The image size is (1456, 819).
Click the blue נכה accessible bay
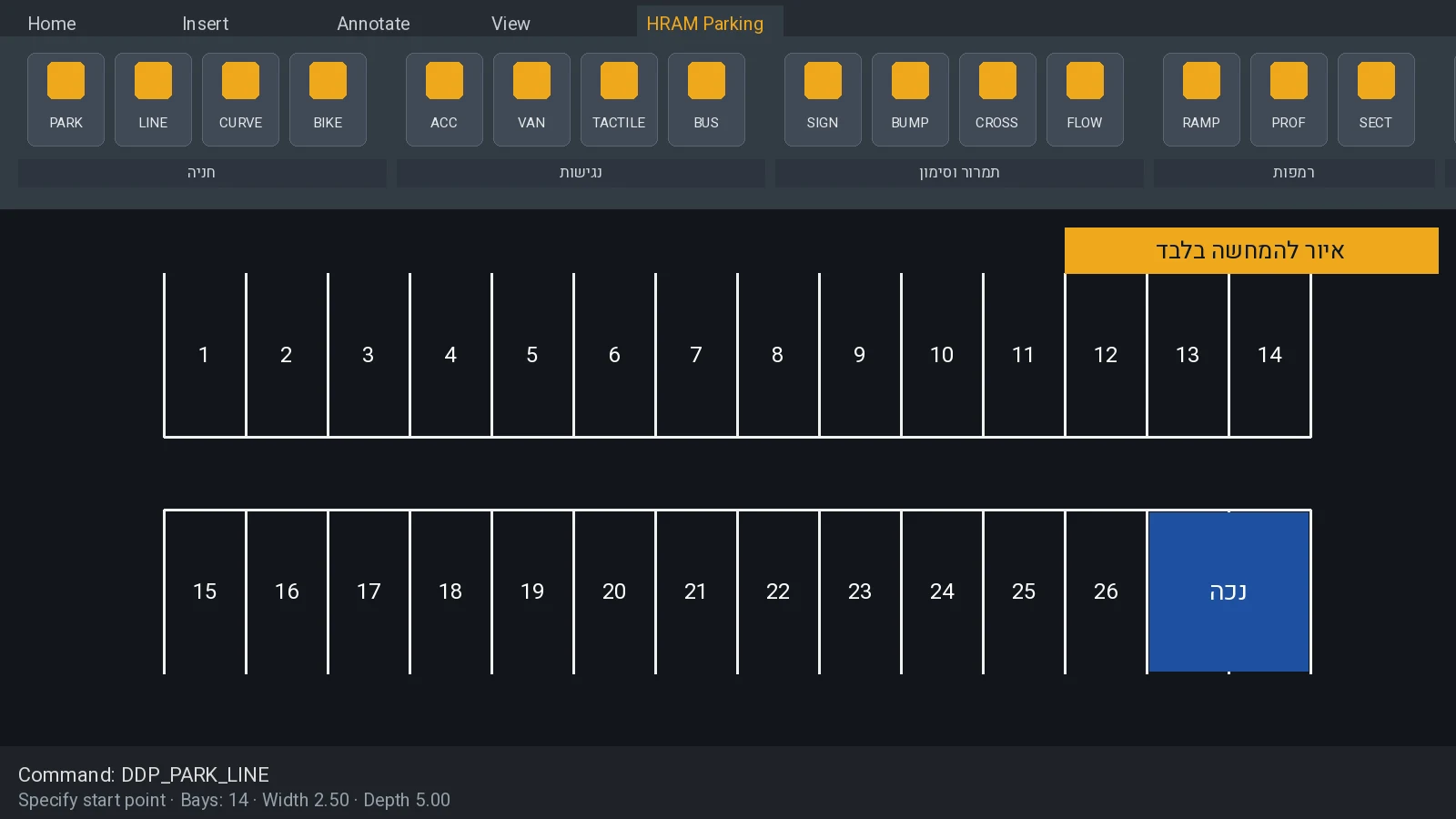[x=1228, y=591]
